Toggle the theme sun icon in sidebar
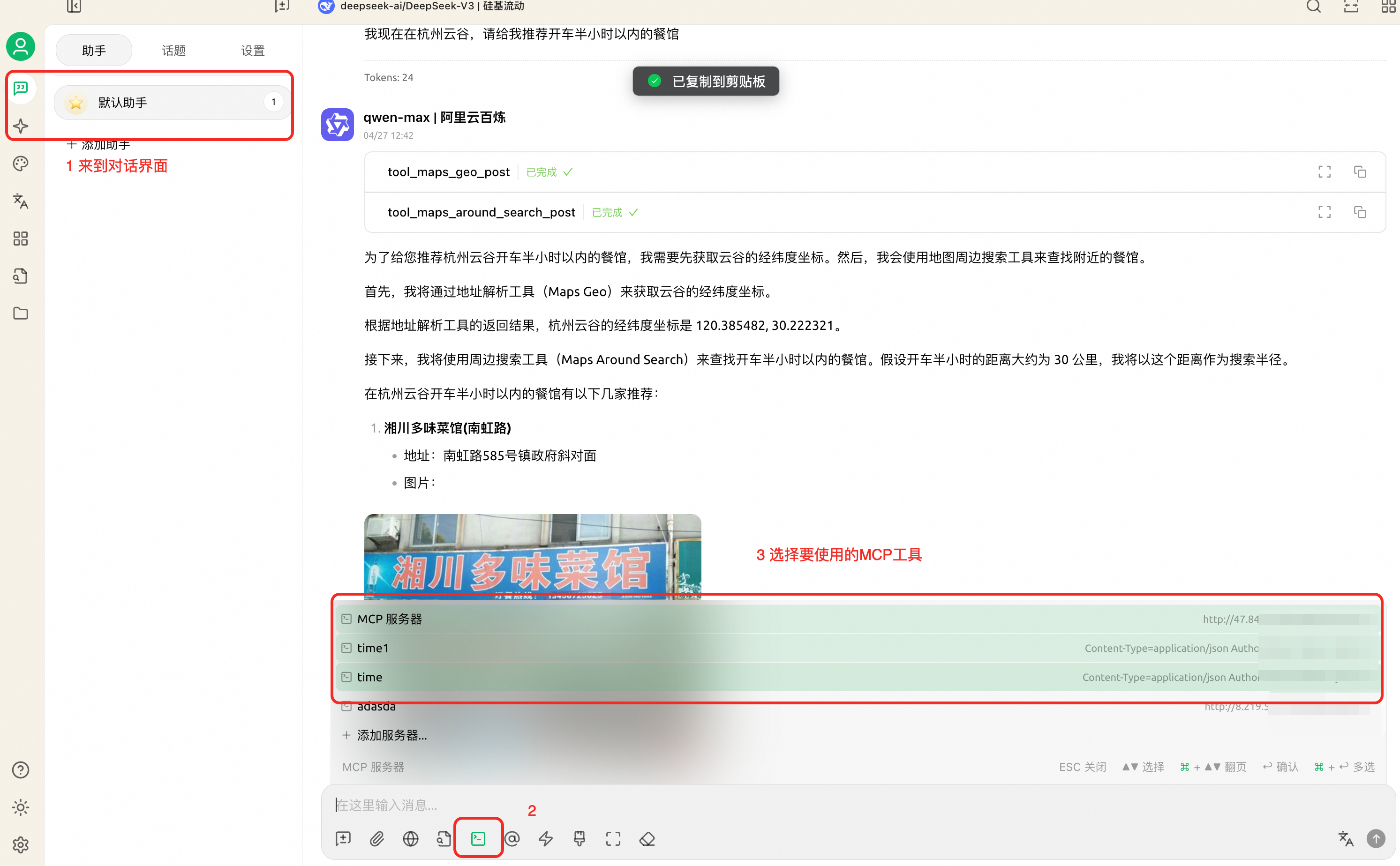 click(x=21, y=807)
